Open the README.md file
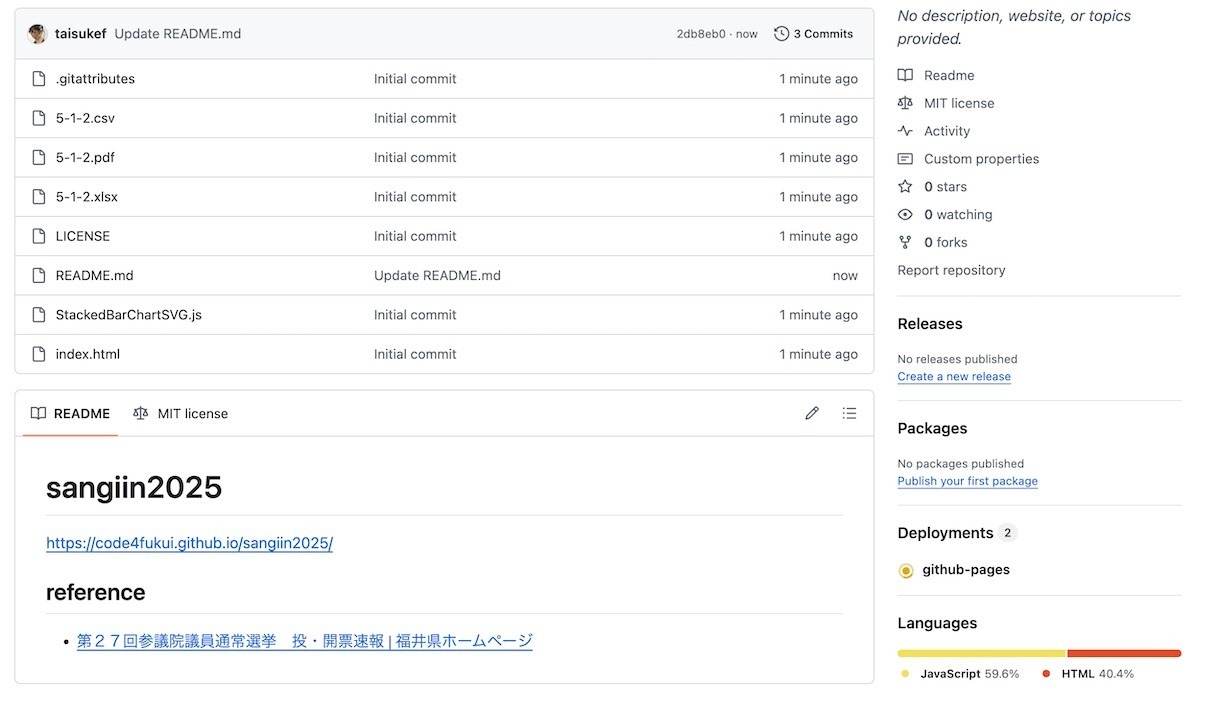Image resolution: width=1220 pixels, height=710 pixels. click(95, 275)
